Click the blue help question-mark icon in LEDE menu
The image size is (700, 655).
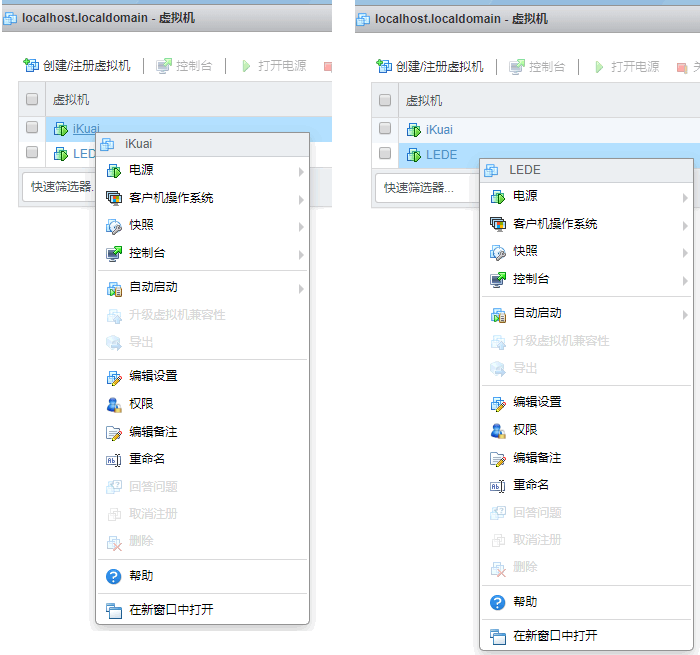[x=497, y=602]
